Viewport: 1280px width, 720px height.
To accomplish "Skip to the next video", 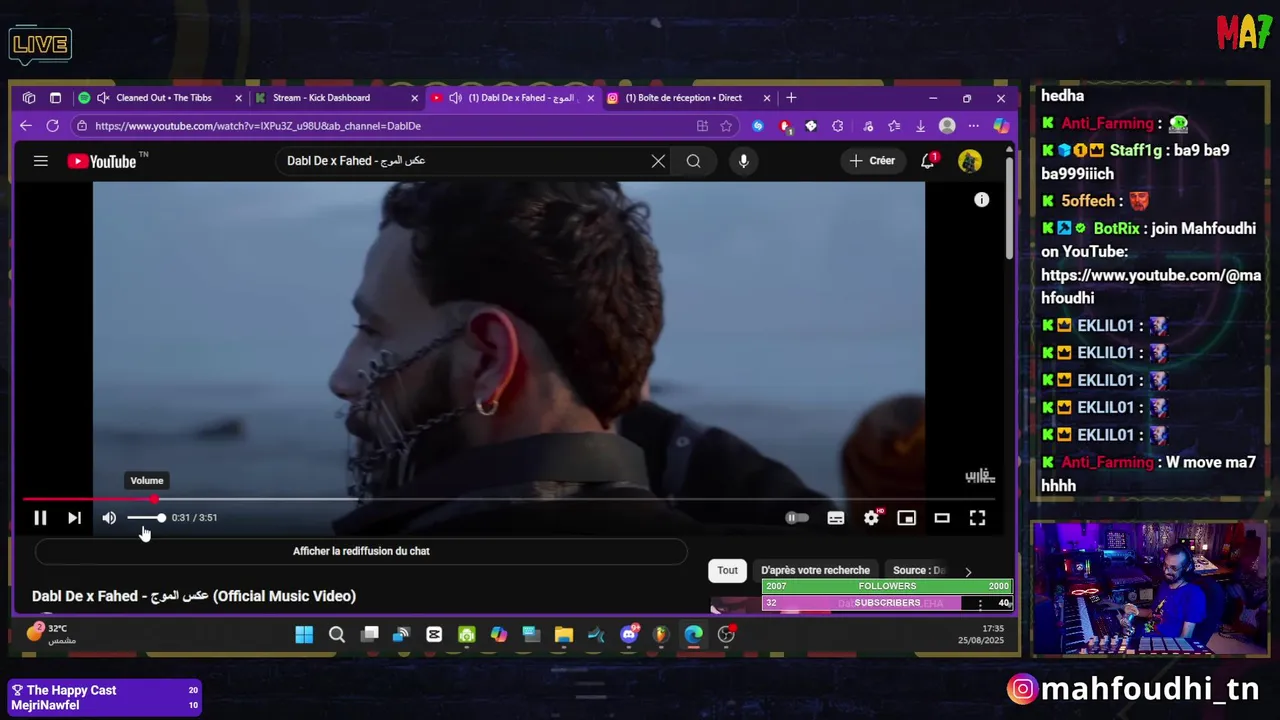I will [74, 518].
